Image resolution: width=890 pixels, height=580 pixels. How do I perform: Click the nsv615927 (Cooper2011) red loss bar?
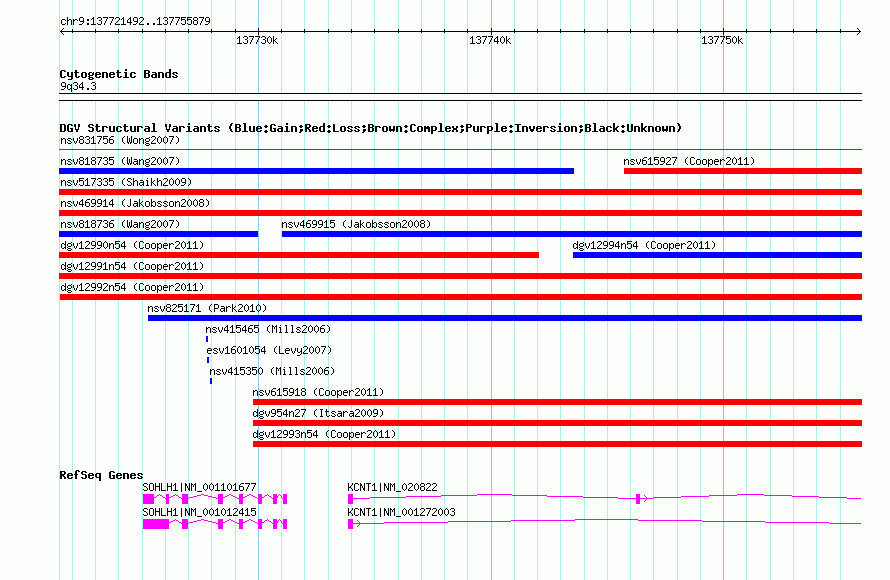(x=742, y=171)
